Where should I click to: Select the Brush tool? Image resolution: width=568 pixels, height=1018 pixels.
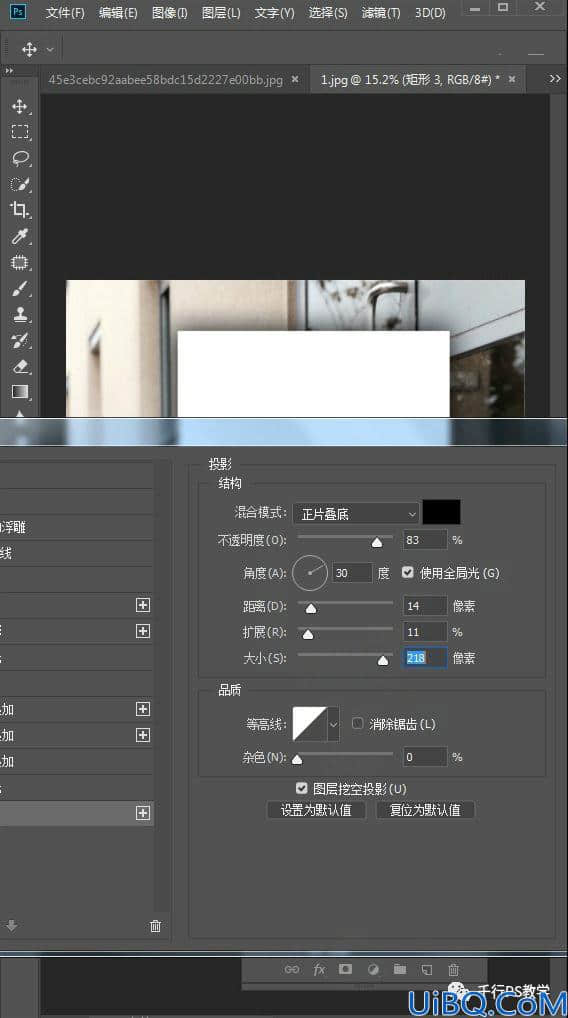[x=19, y=288]
